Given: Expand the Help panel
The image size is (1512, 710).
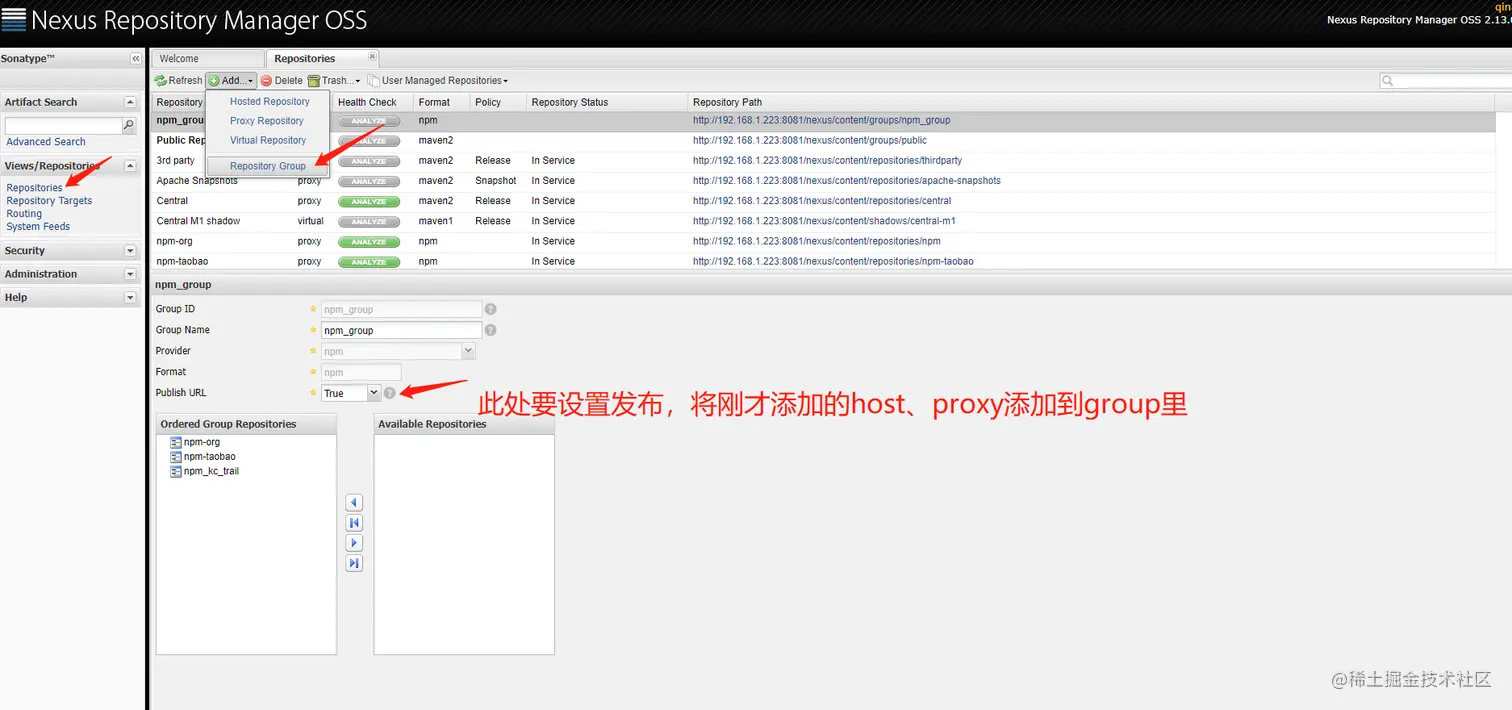Looking at the screenshot, I should tap(130, 298).
